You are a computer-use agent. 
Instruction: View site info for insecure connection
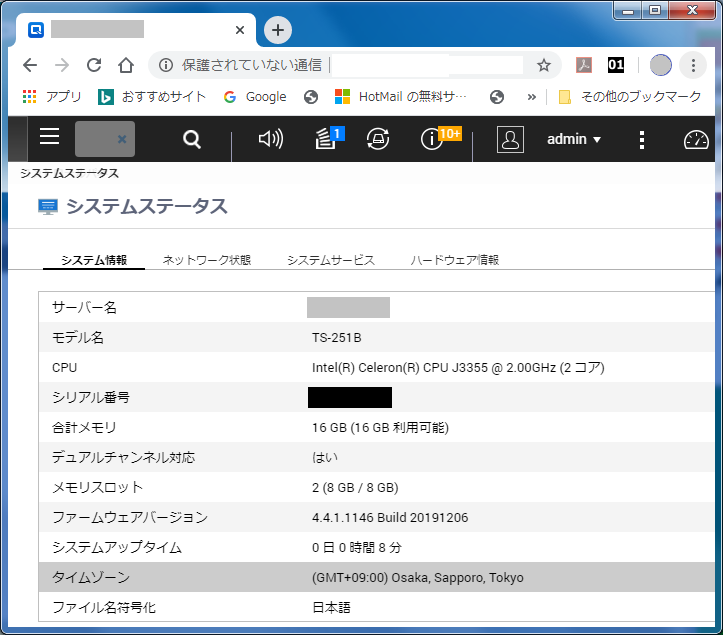tap(166, 65)
